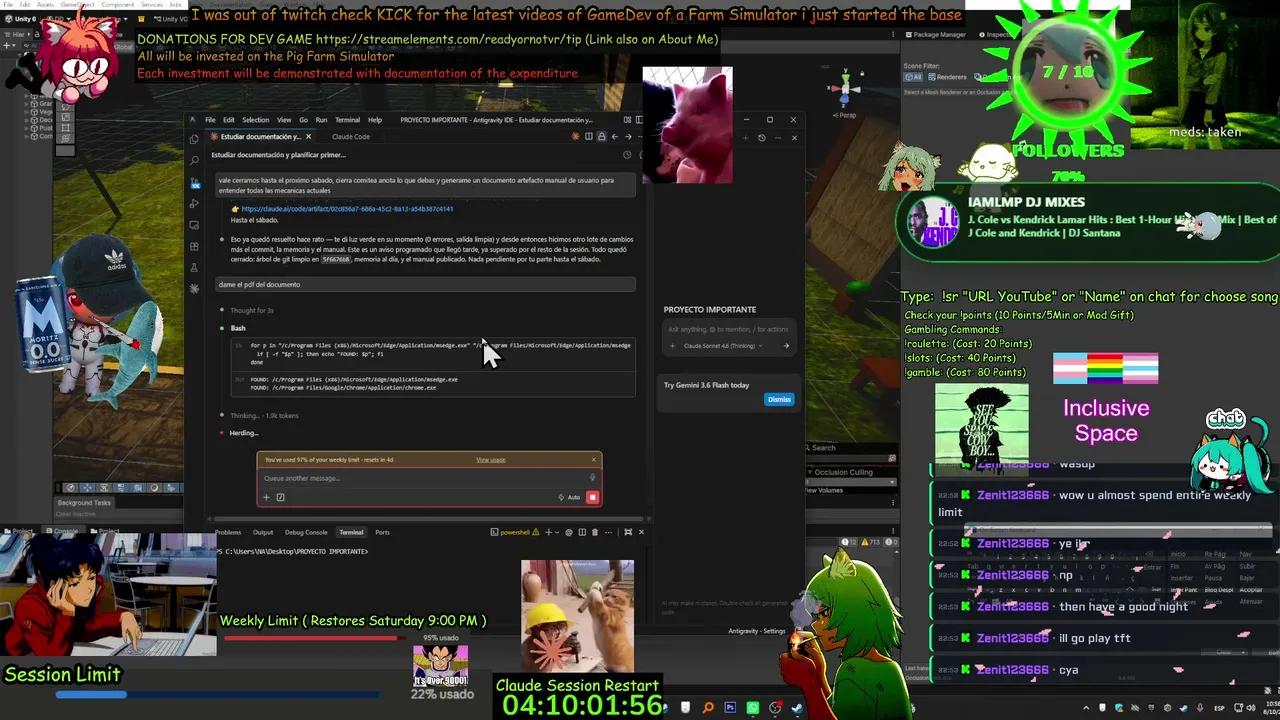Open Photoshop from the Windows taskbar
This screenshot has width=1280, height=720.
click(730, 708)
